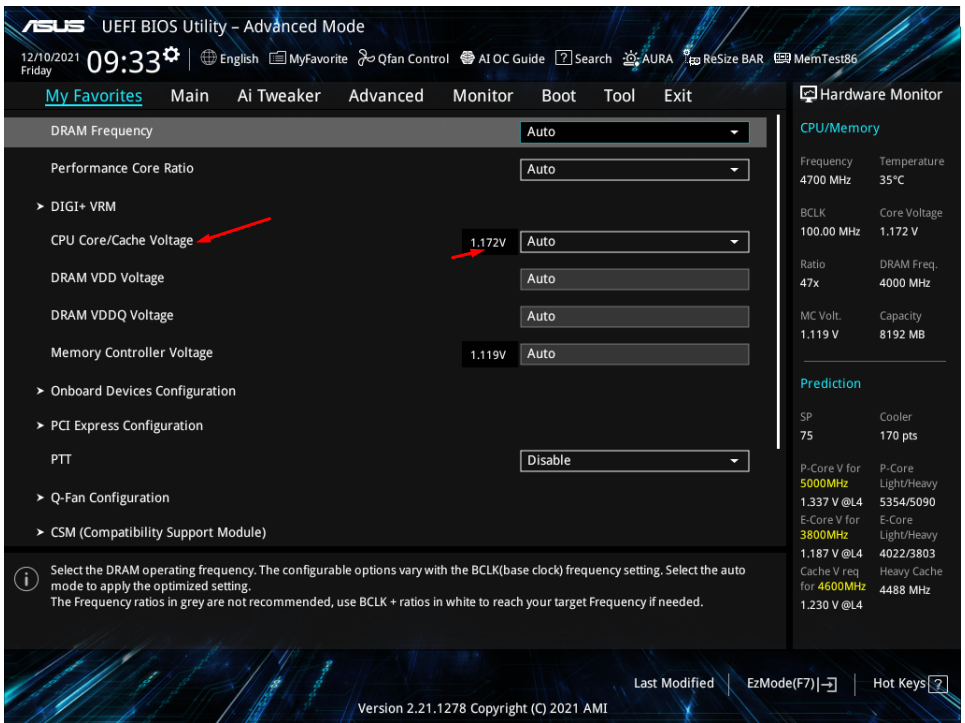Click the Prediction section heading
This screenshot has height=723, width=965.
830,383
